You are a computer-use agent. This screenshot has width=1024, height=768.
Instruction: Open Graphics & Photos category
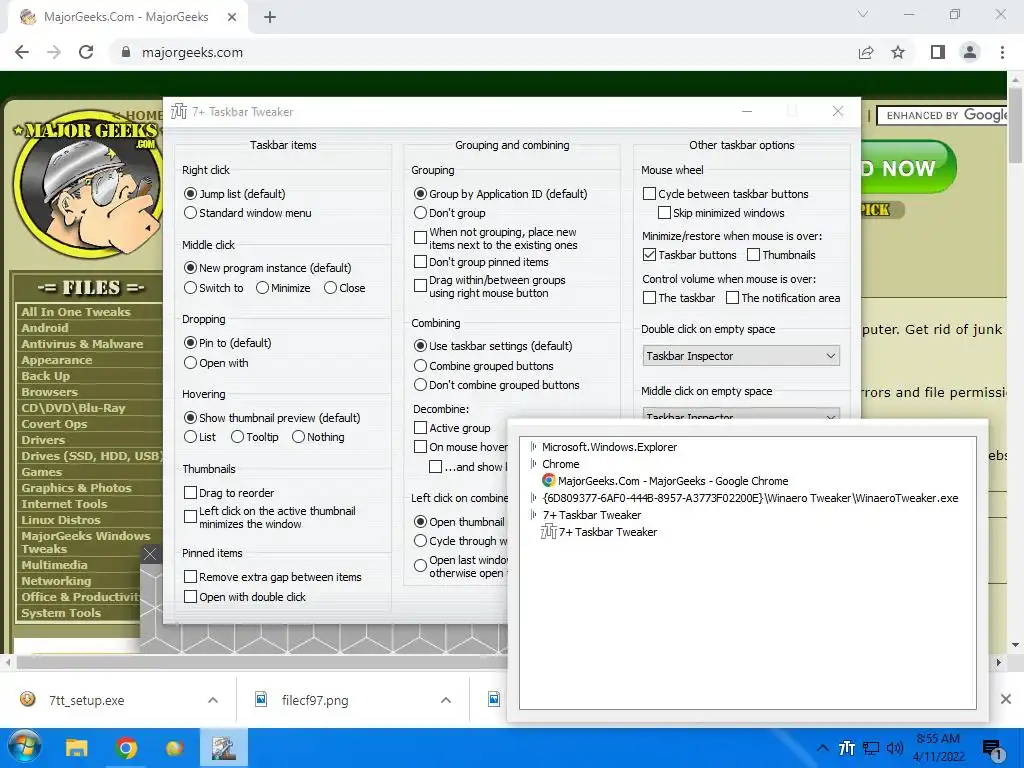(x=76, y=488)
